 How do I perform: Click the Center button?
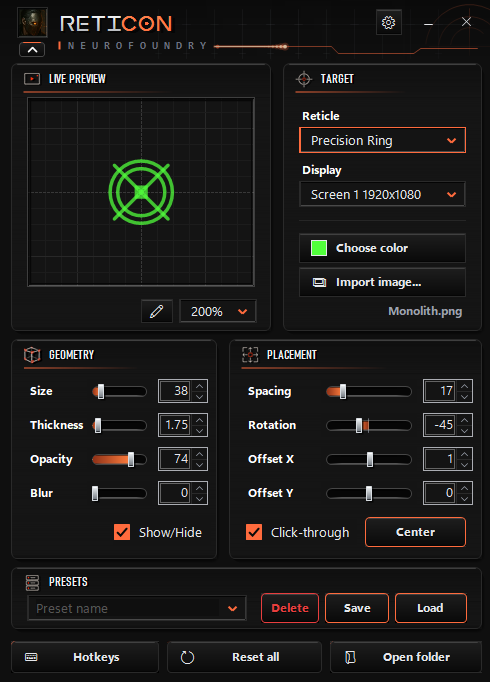415,532
